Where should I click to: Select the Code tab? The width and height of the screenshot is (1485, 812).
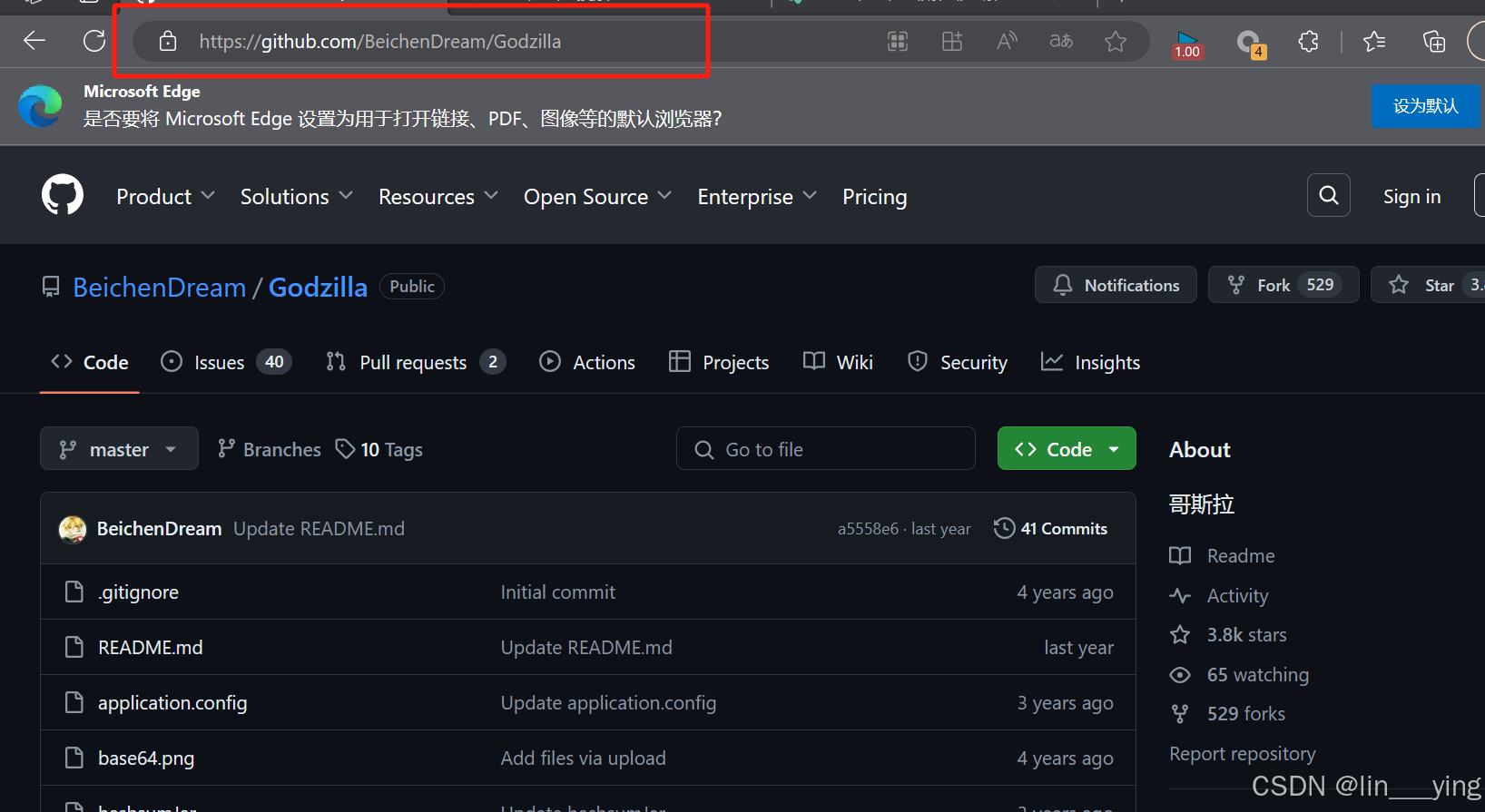[x=90, y=362]
